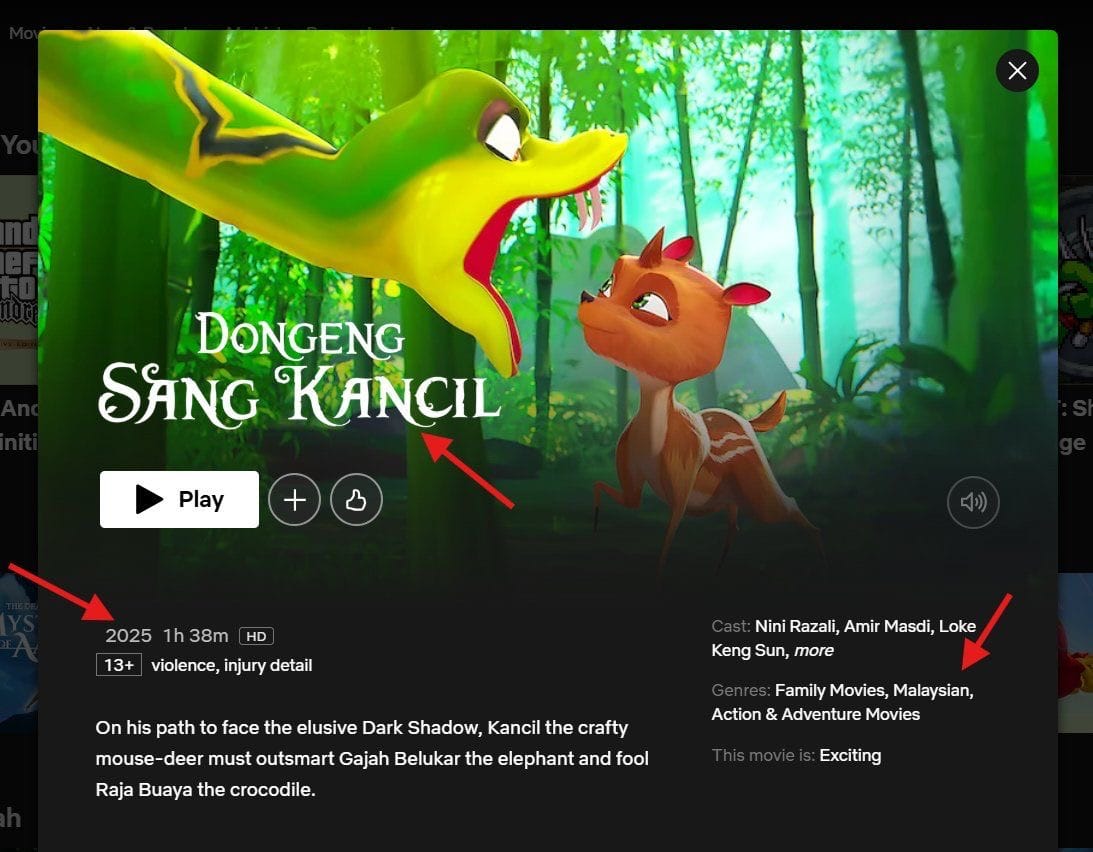Rate the movie with thumbs up
The width and height of the screenshot is (1093, 852).
[356, 500]
